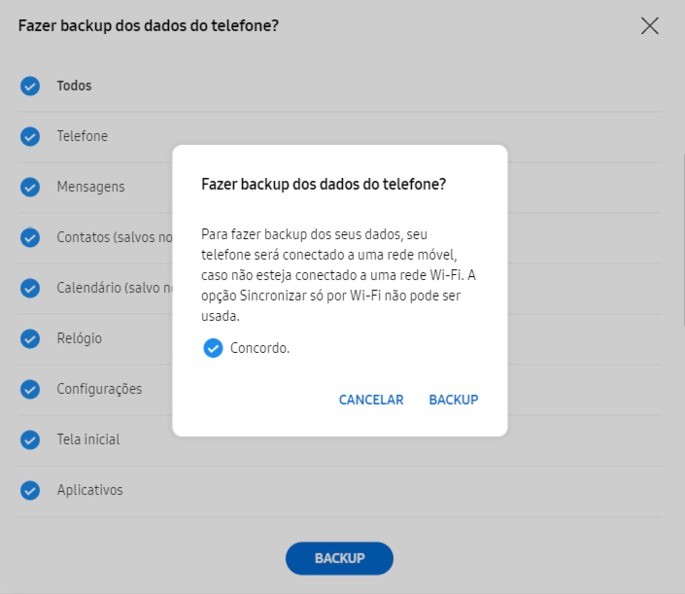Confirm BACKUP in the dialog
685x594 pixels.
click(453, 400)
